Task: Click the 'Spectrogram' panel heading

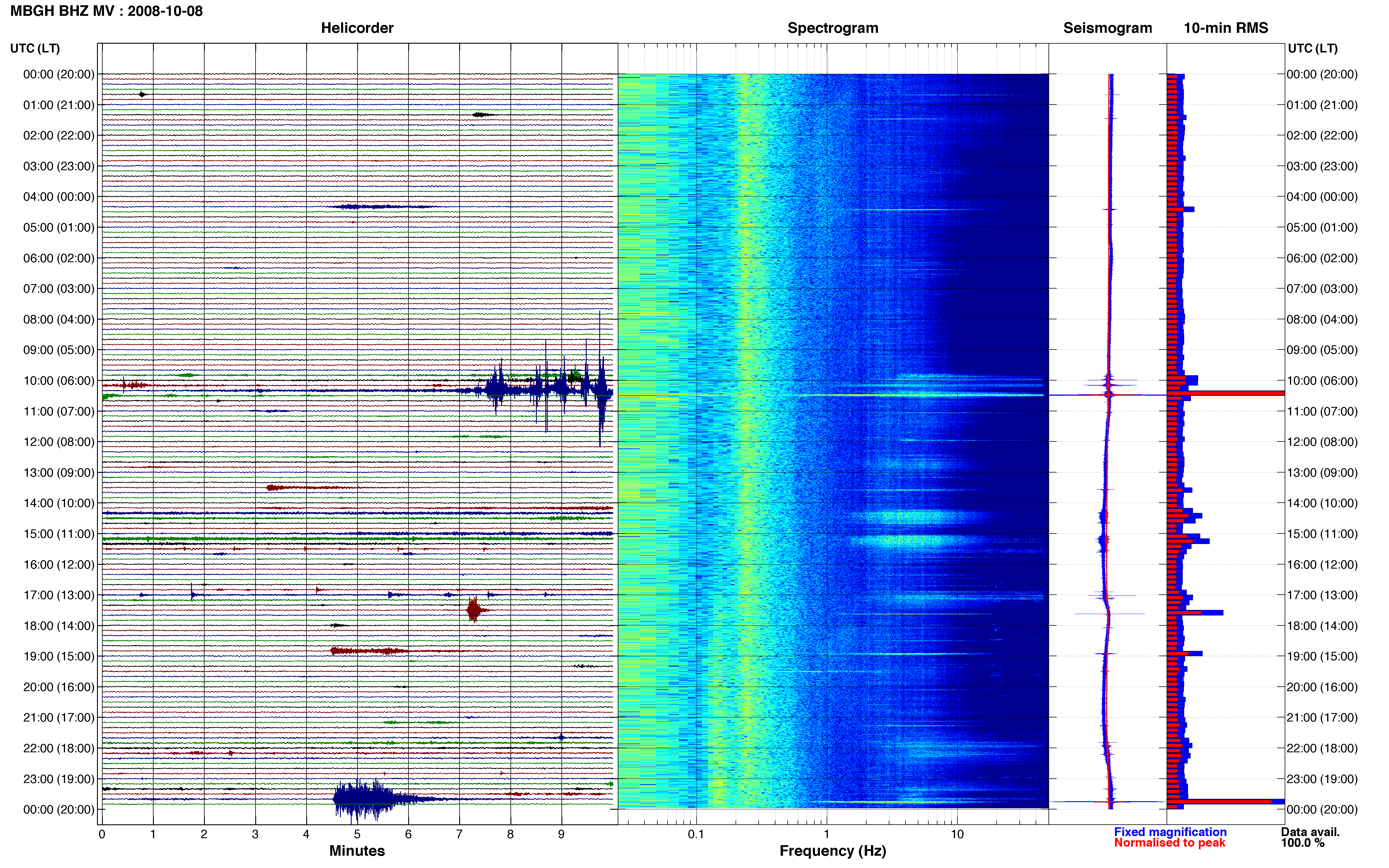Action: 833,28
